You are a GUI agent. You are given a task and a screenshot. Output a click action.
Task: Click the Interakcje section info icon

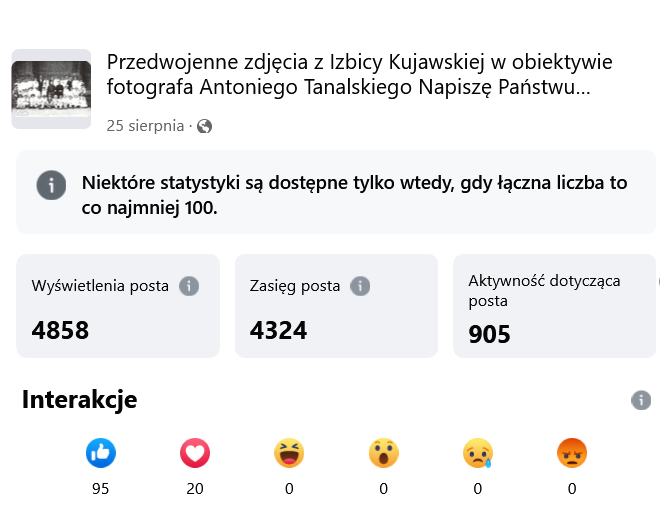click(641, 400)
